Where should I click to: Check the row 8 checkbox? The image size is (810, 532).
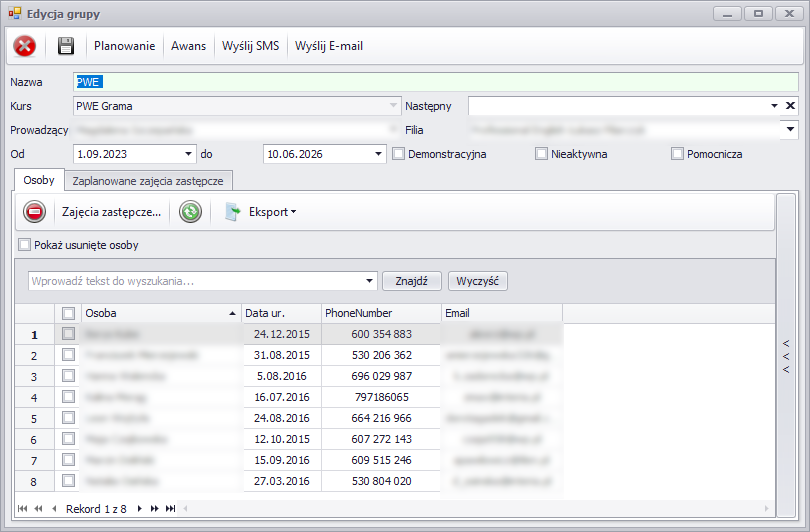coord(68,480)
